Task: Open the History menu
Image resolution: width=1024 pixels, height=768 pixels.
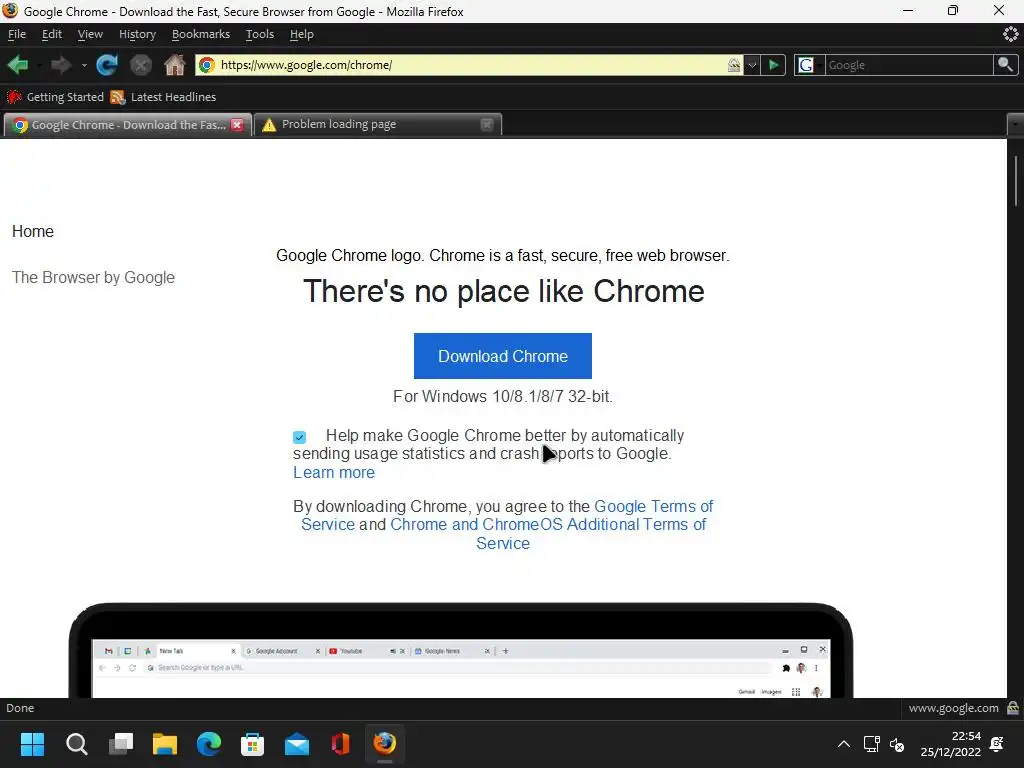Action: click(137, 34)
